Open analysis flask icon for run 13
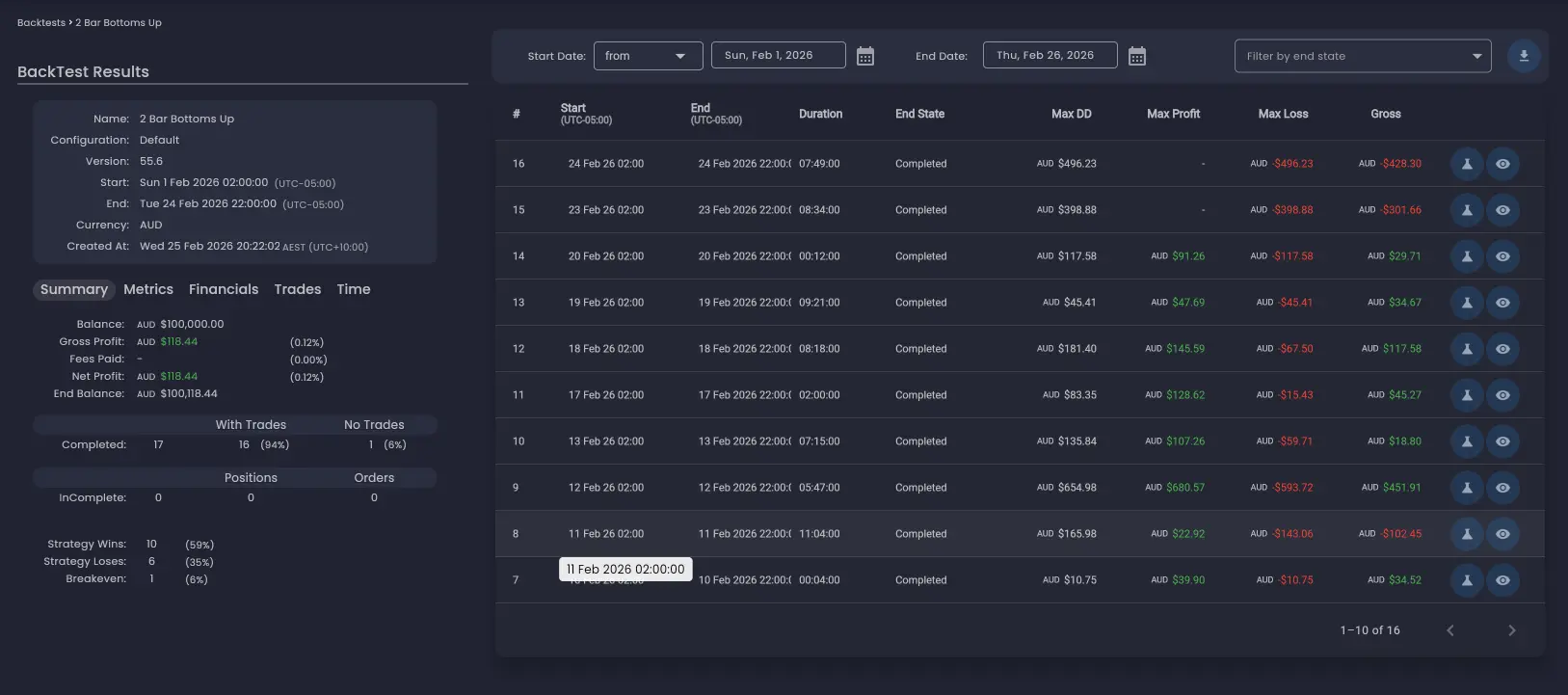The image size is (1568, 695). pyautogui.click(x=1467, y=303)
